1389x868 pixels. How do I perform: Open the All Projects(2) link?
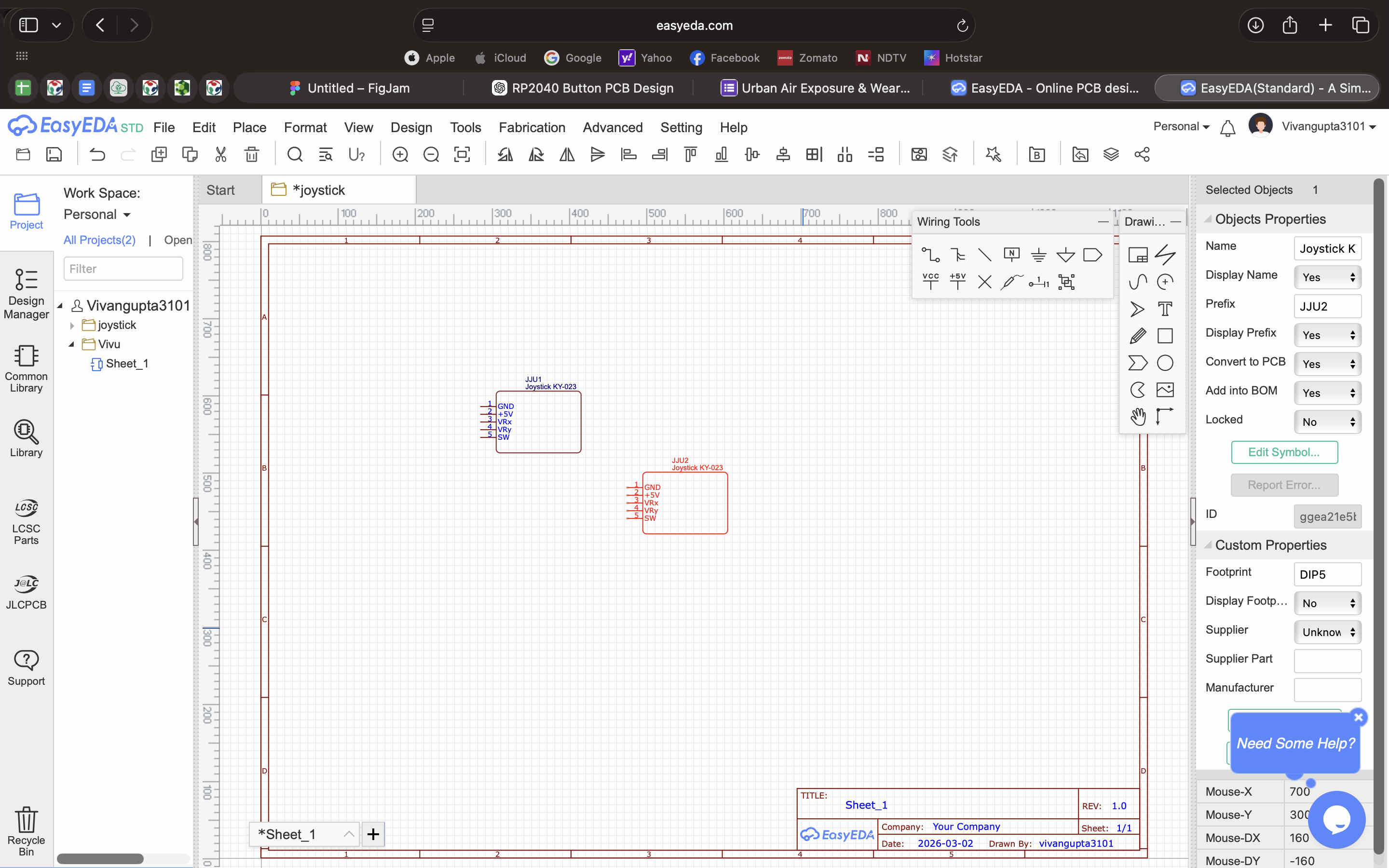tap(99, 240)
